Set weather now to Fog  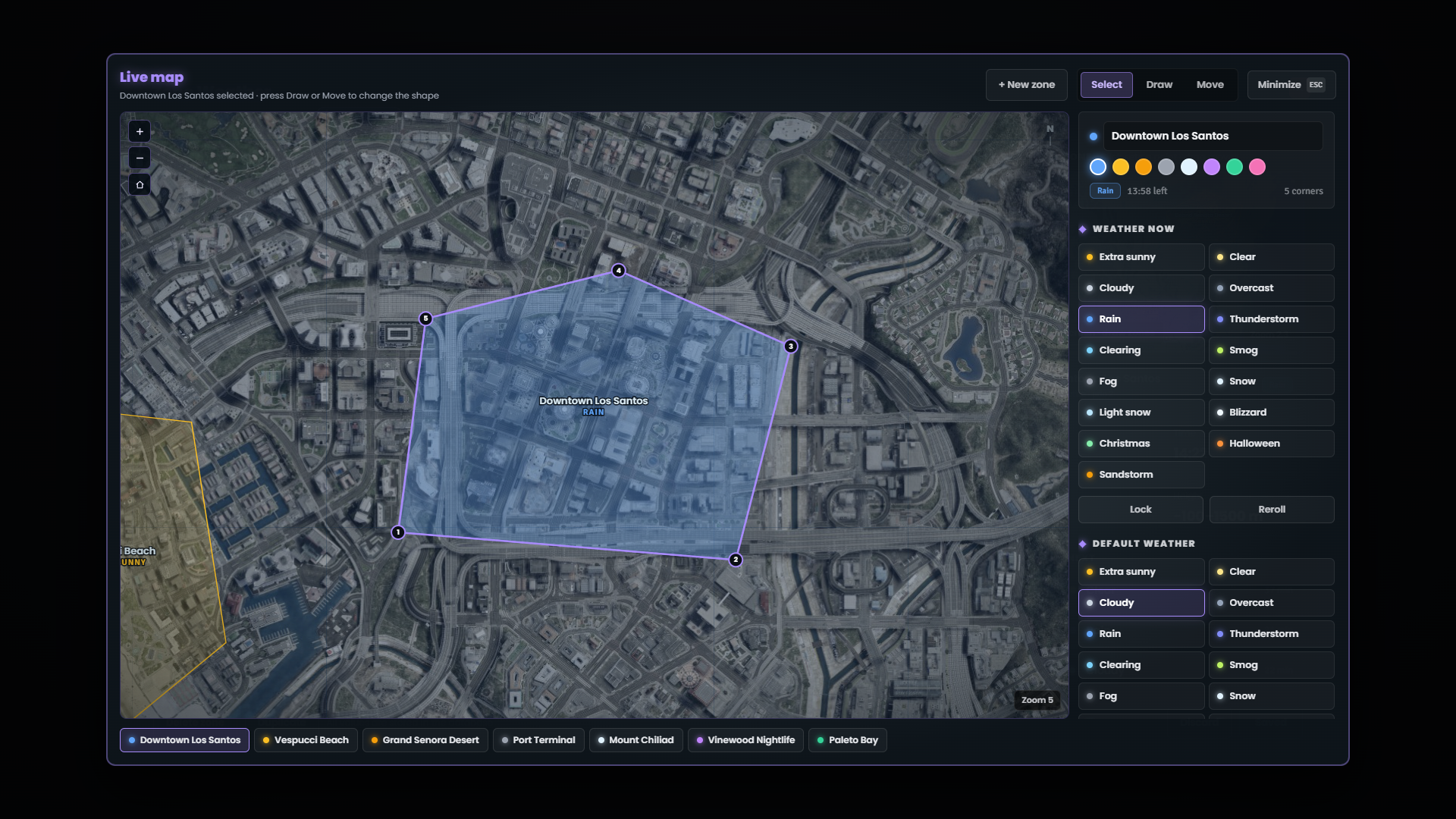point(1141,381)
